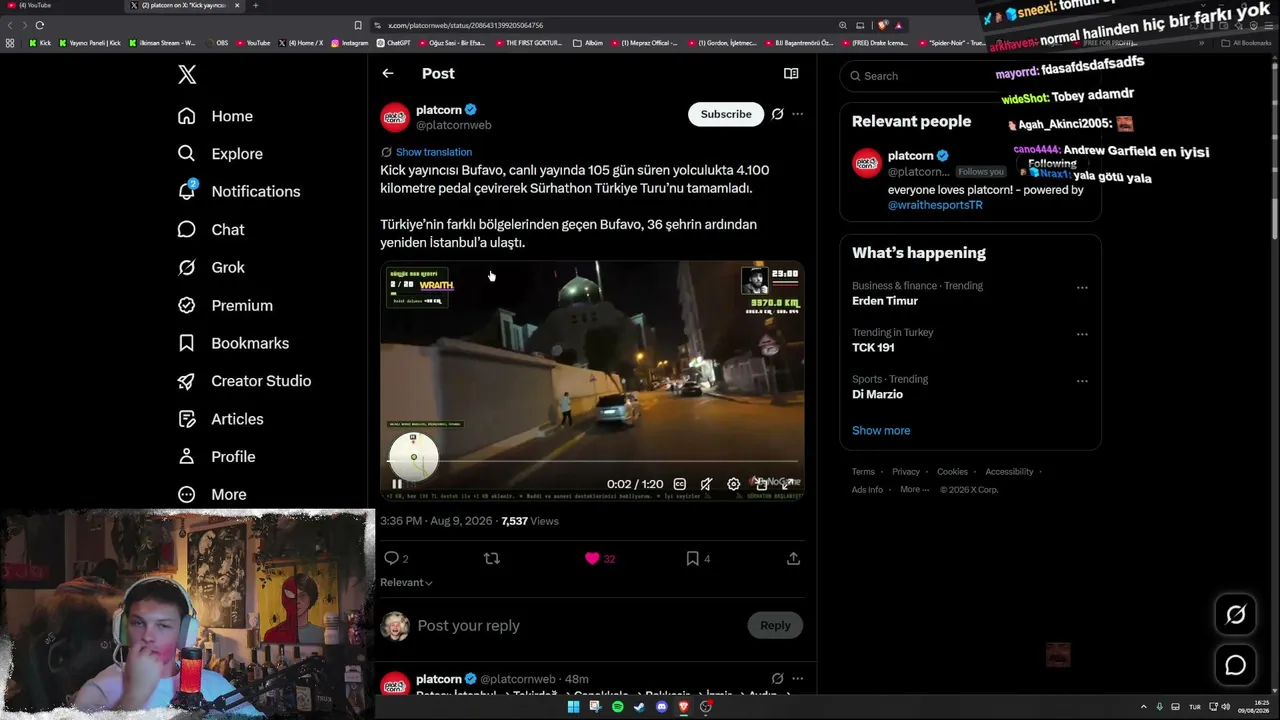
Task: Open the Di Marzio trend
Action: coord(877,395)
